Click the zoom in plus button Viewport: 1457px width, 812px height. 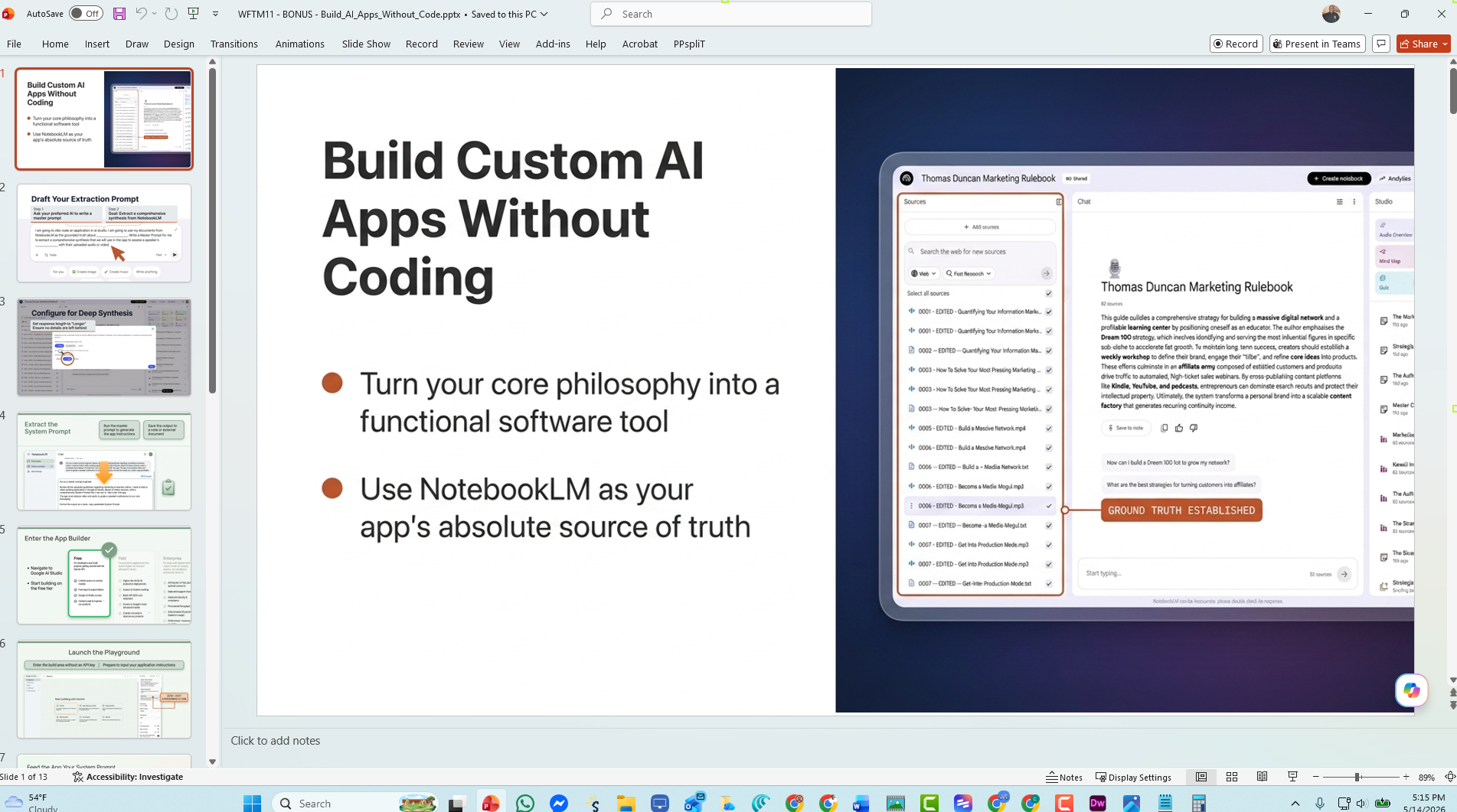[1406, 777]
